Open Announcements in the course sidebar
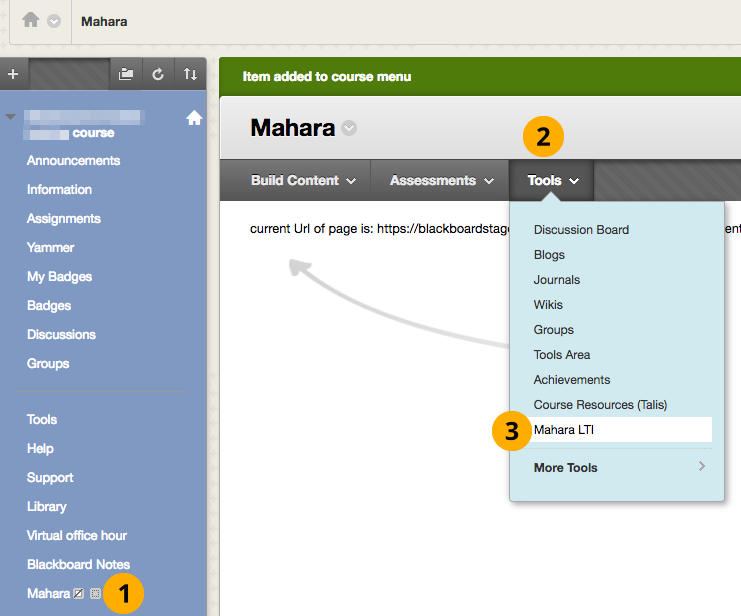Image resolution: width=741 pixels, height=616 pixels. [73, 161]
